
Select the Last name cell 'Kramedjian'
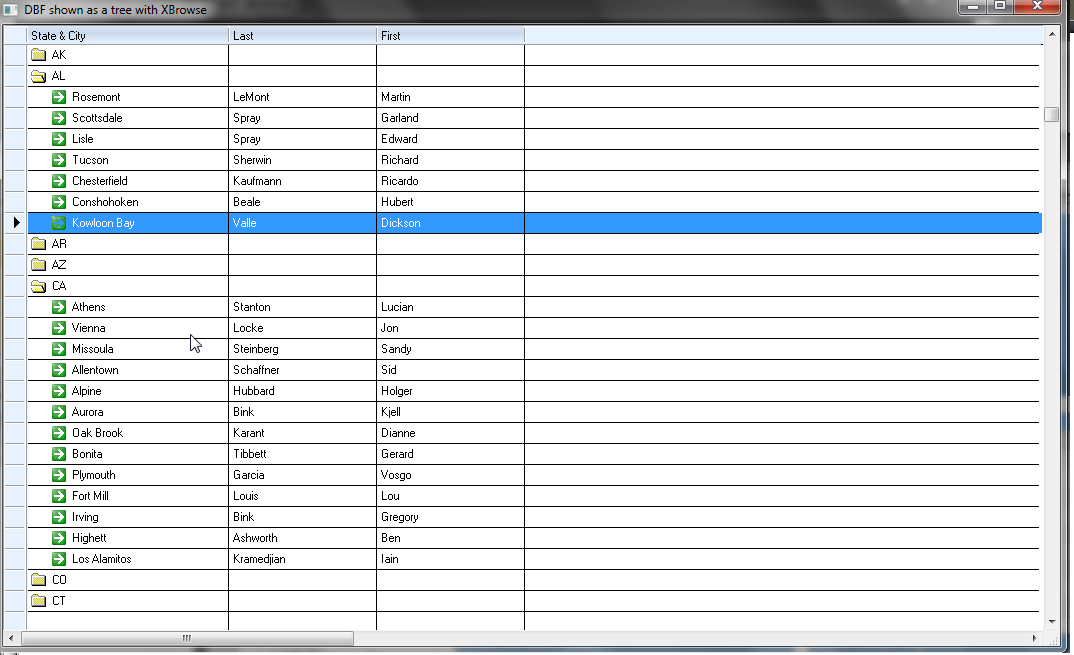(303, 559)
